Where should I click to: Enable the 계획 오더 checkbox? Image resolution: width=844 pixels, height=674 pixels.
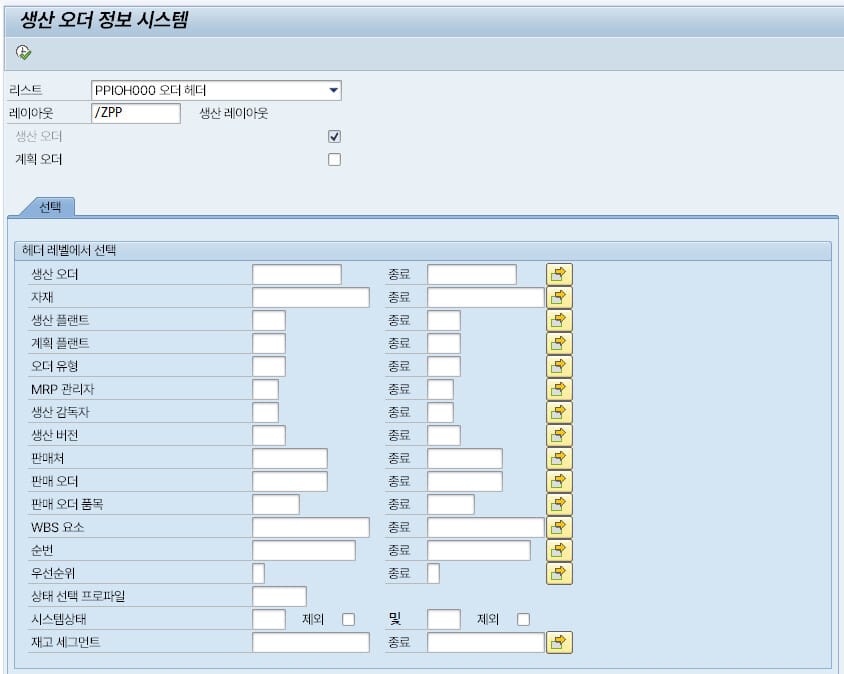coord(335,159)
